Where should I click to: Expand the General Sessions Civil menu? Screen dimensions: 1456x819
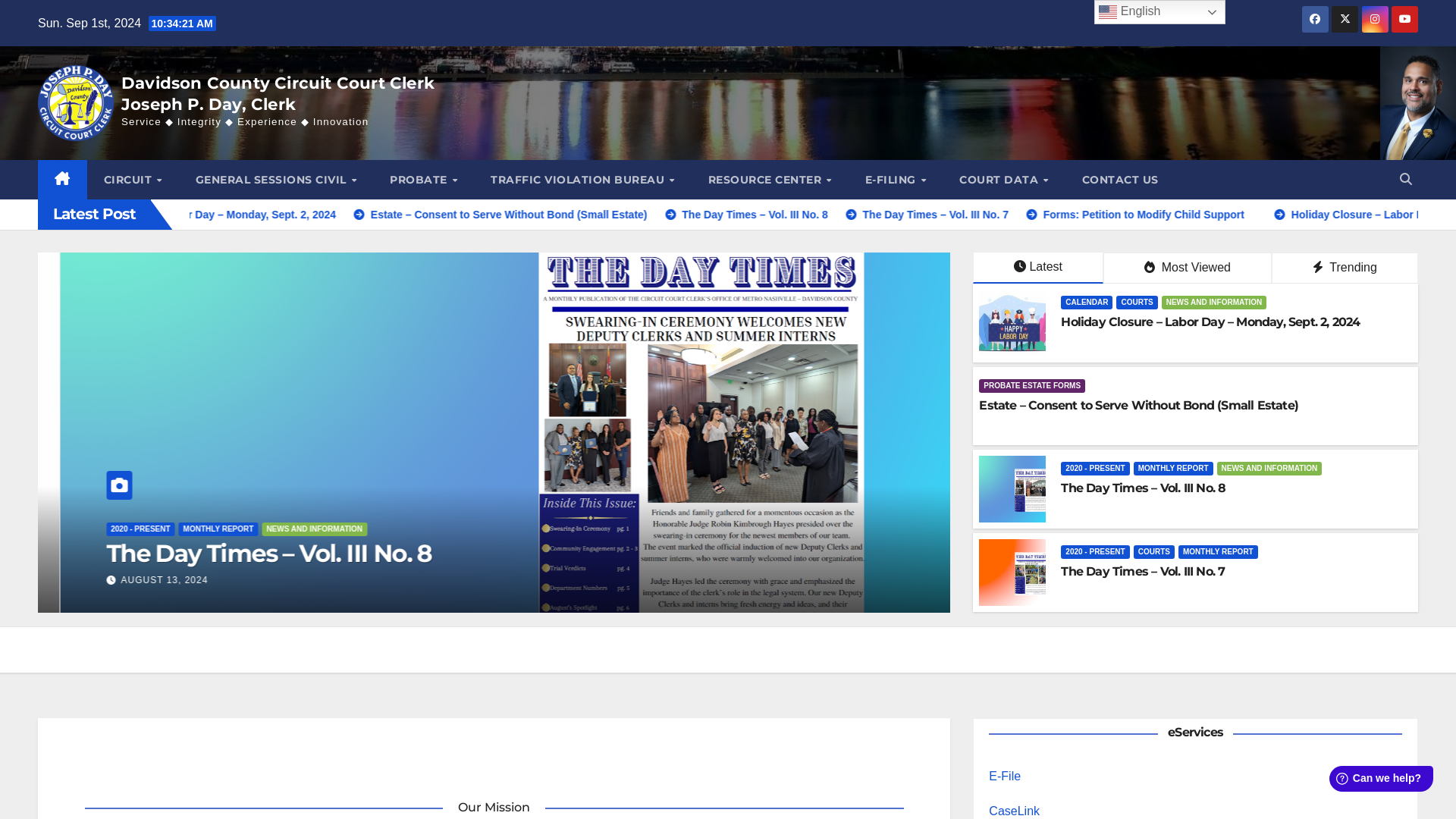point(276,180)
